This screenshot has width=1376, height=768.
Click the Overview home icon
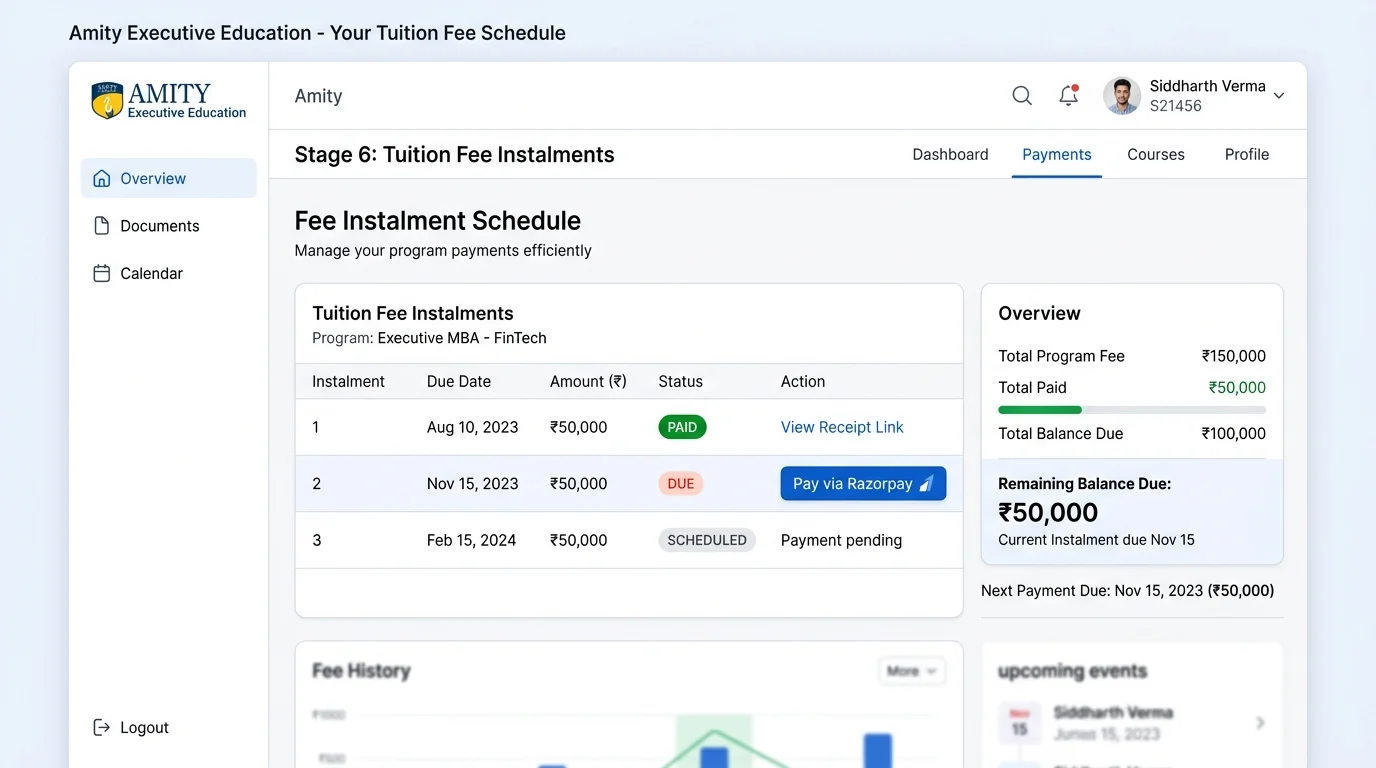tap(101, 178)
